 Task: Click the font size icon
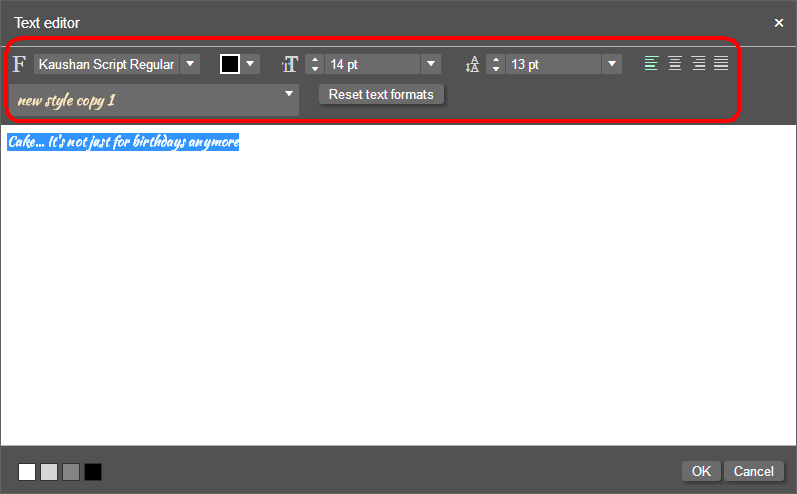point(290,64)
